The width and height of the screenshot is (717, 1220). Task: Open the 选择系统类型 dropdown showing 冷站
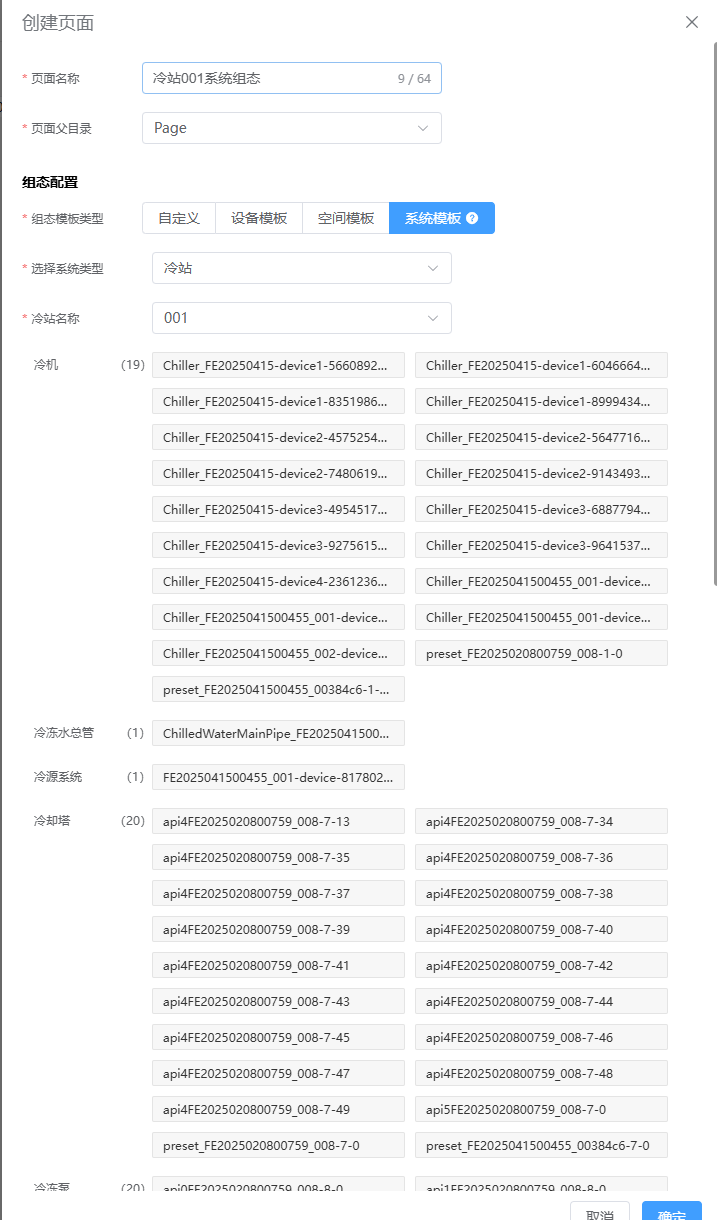302,268
